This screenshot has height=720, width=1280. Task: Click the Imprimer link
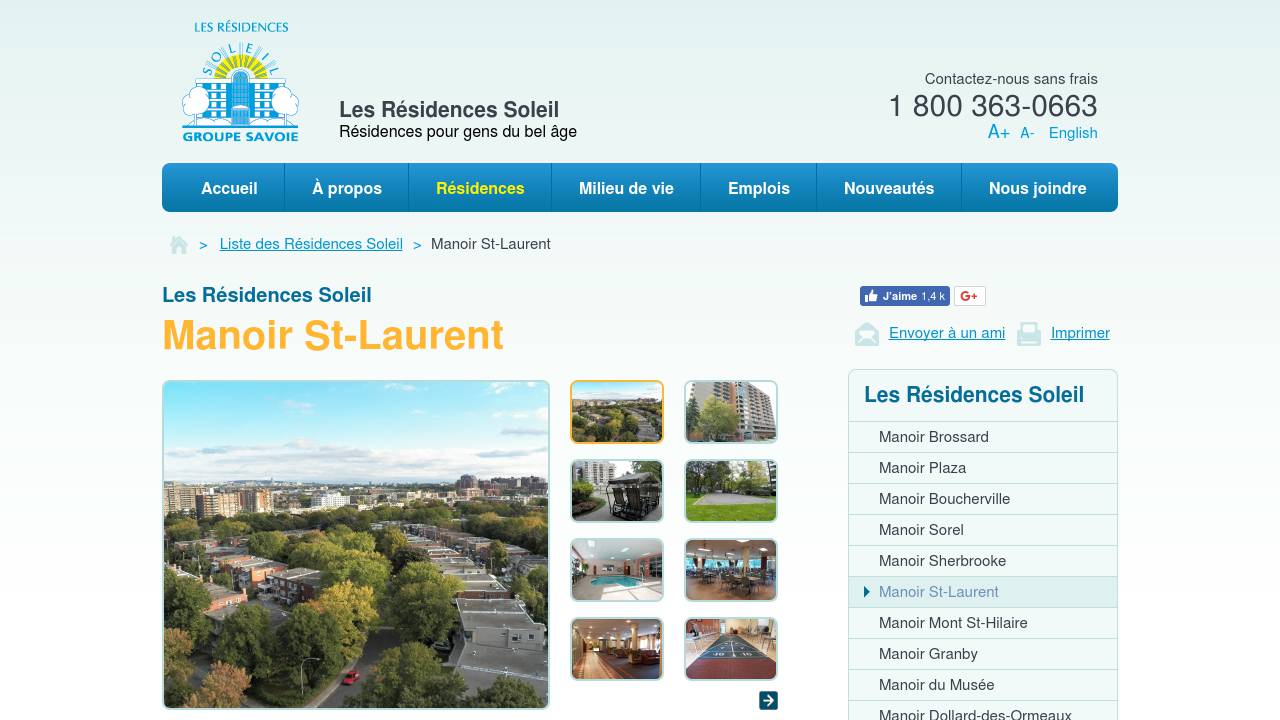coord(1080,333)
